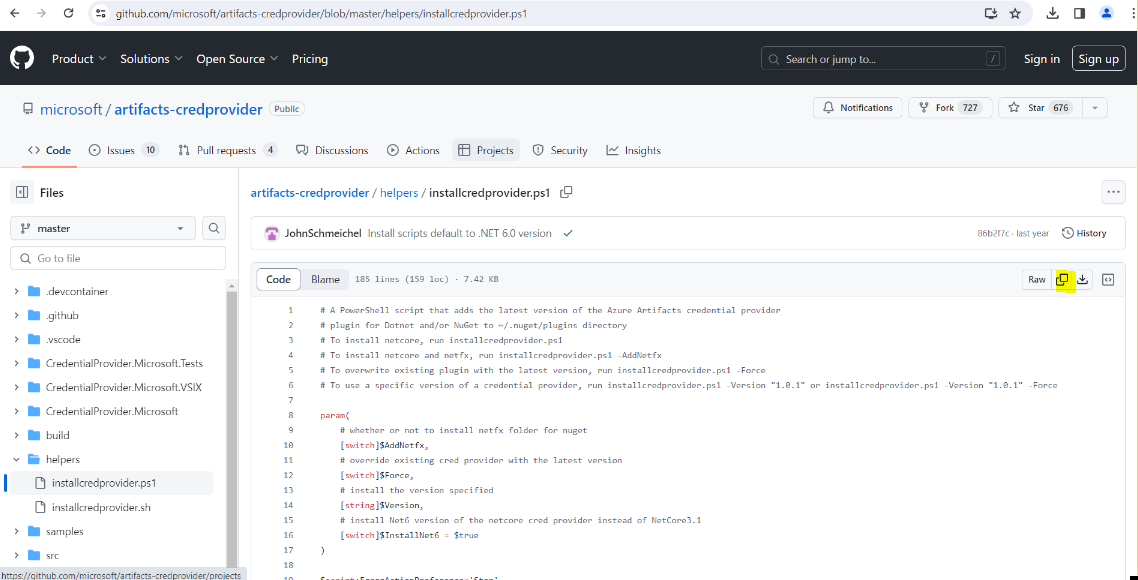Screen dimensions: 1138x580
Task: Click the Pricing link
Action: click(310, 59)
